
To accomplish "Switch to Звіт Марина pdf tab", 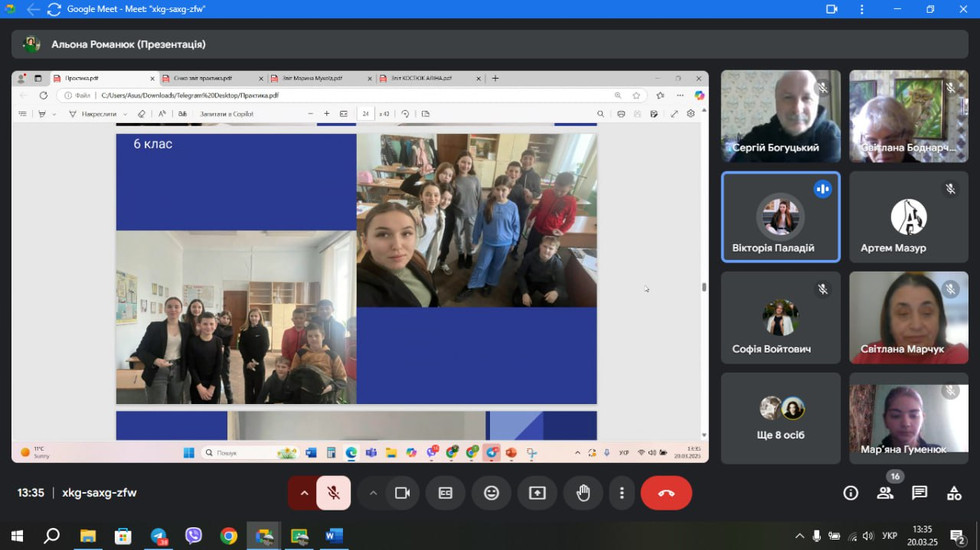I will [321, 78].
